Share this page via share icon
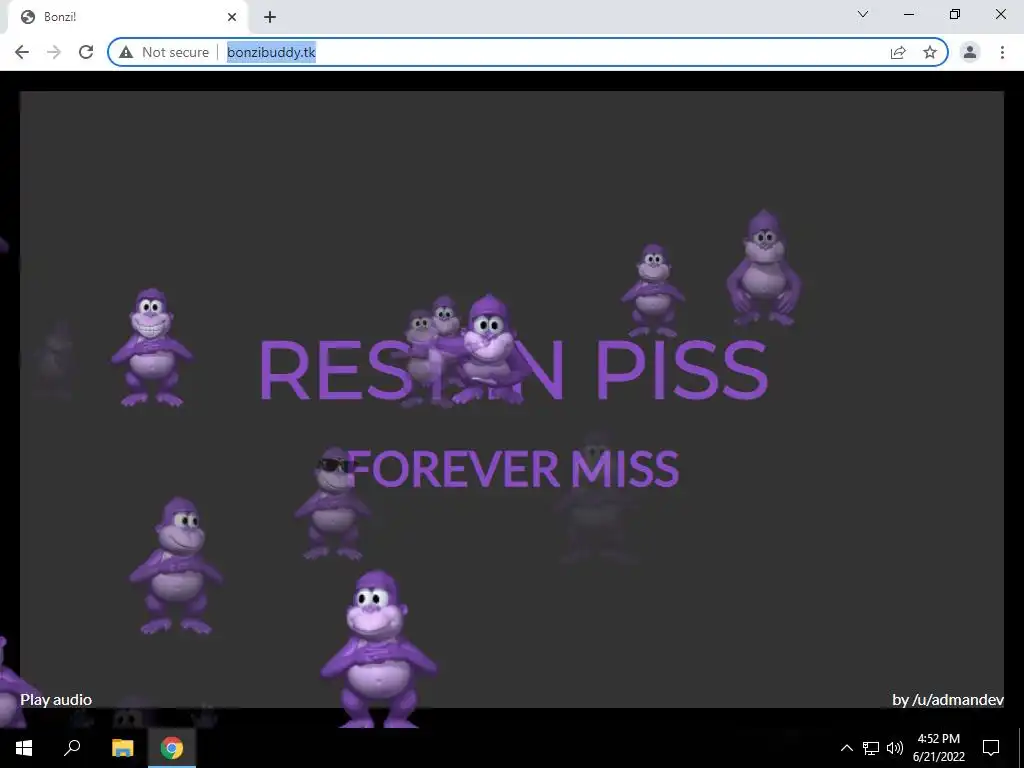1024x768 pixels. pyautogui.click(x=898, y=52)
